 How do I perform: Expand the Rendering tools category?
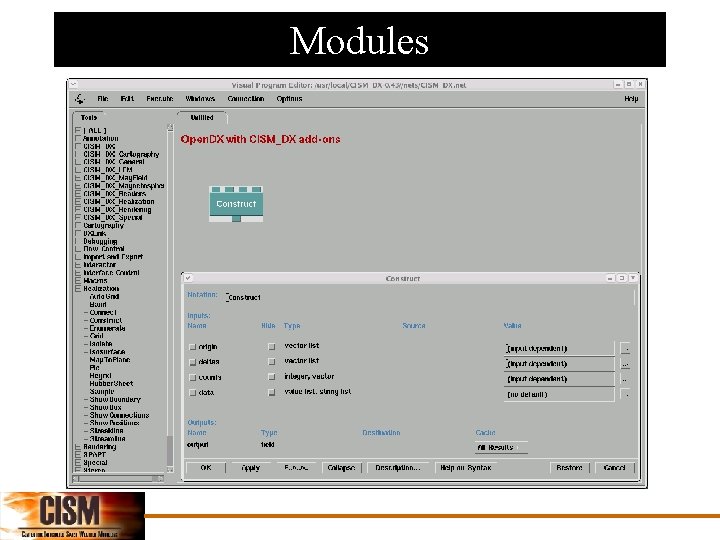pos(78,446)
